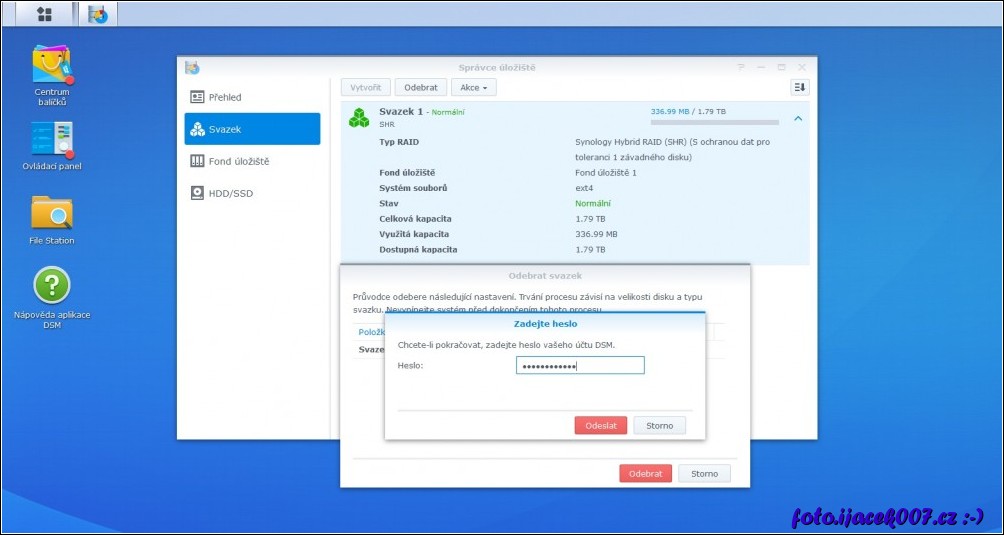Screen dimensions: 1004x535
Task: Click the Heslo password input field
Action: (x=580, y=366)
